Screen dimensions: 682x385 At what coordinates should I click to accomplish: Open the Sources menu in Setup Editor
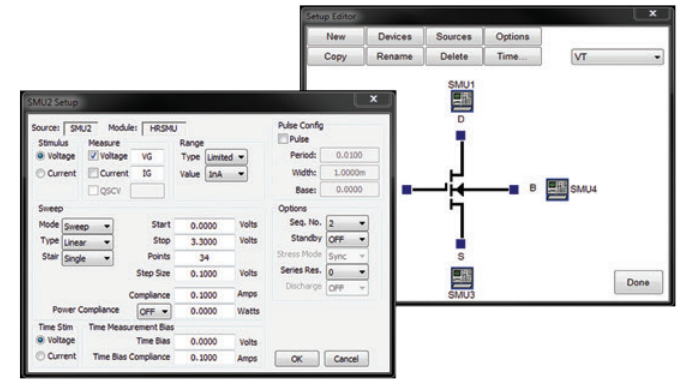click(454, 37)
